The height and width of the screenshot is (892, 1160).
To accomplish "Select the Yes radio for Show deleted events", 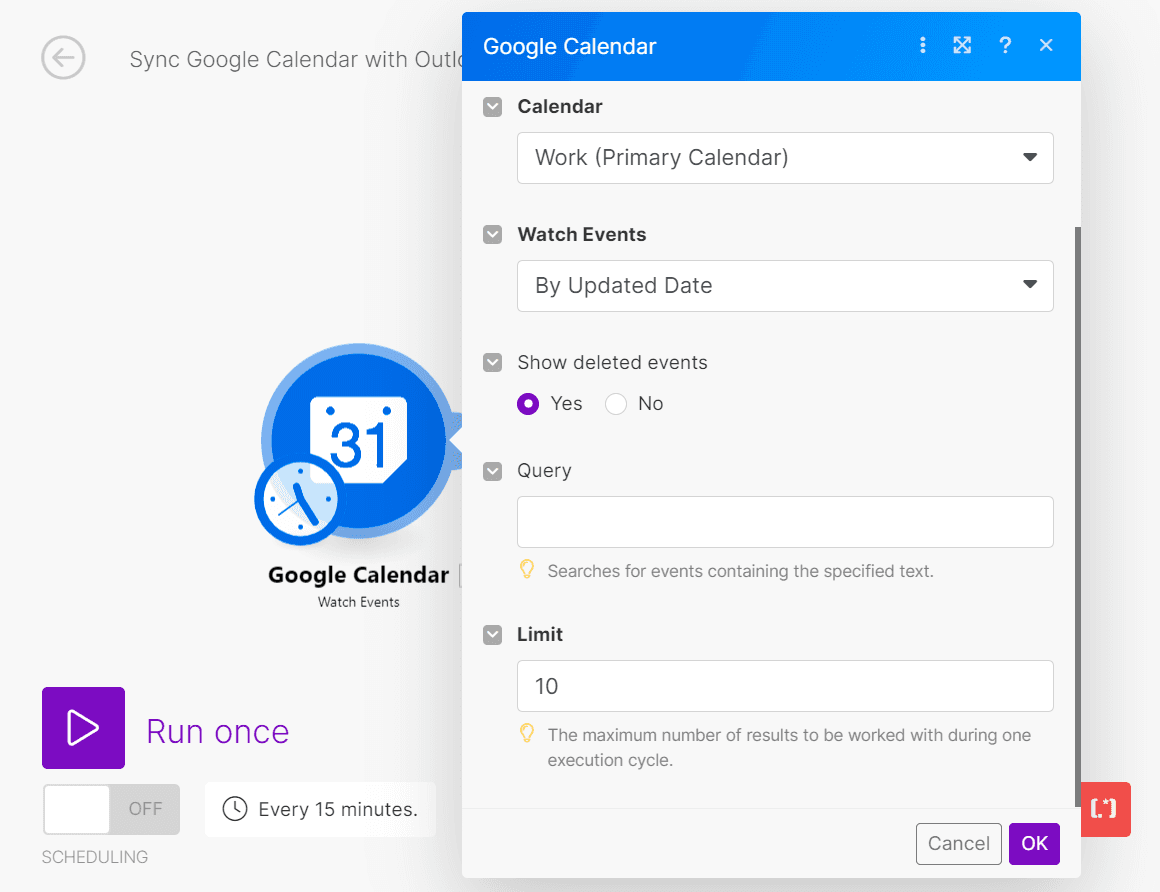I will pyautogui.click(x=527, y=404).
